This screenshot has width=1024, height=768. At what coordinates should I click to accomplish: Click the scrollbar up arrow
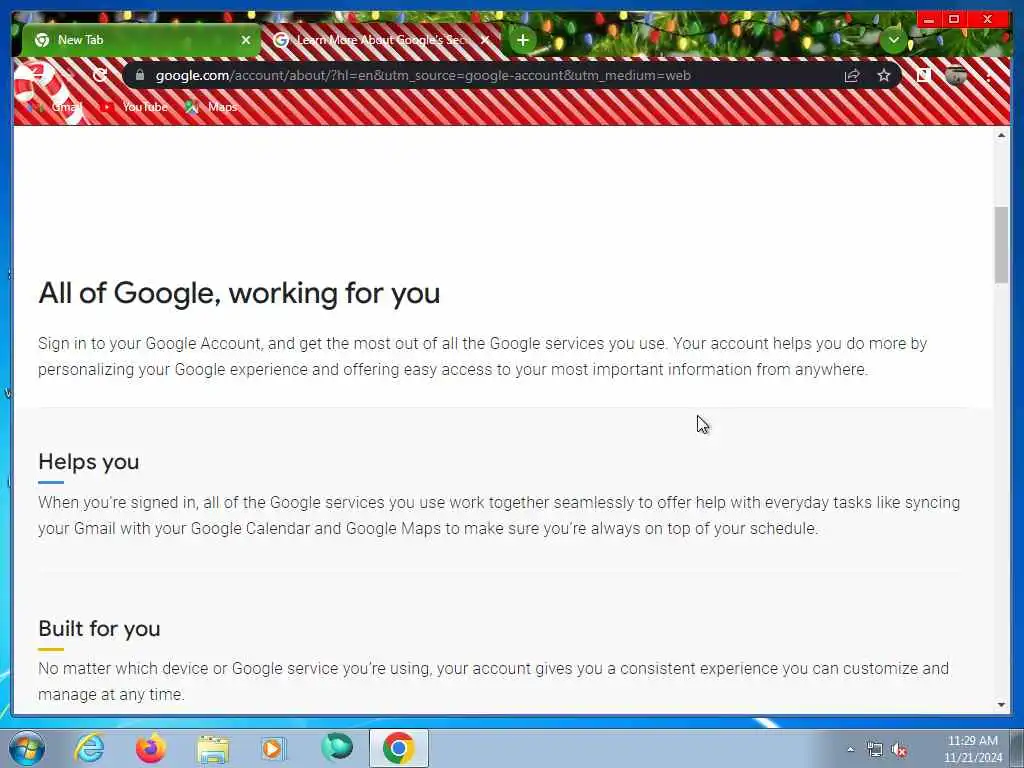click(x=1001, y=135)
